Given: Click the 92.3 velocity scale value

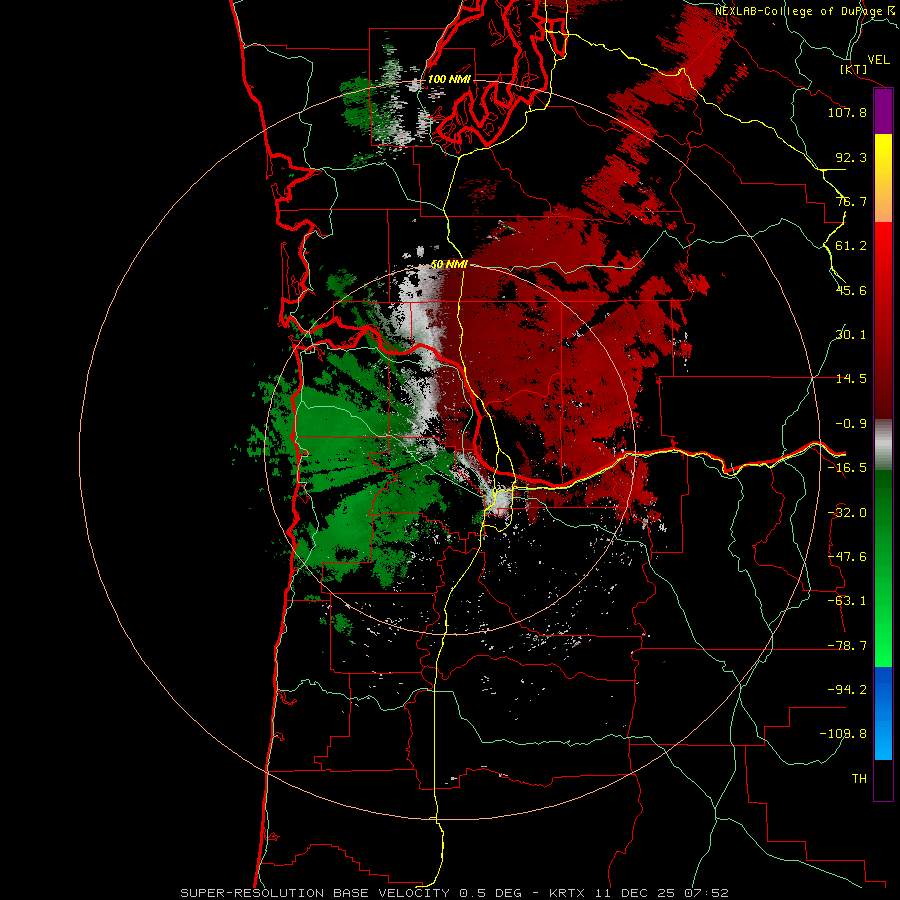Looking at the screenshot, I should coord(851,157).
